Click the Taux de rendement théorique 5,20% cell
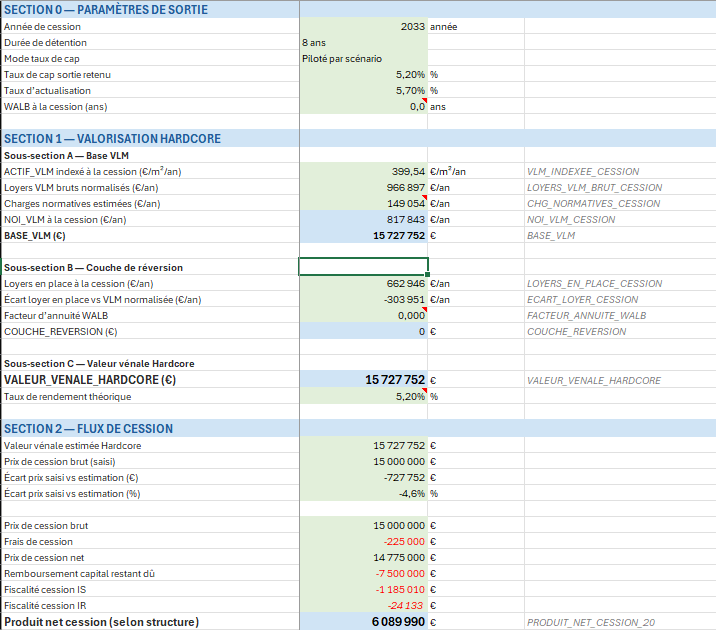 pyautogui.click(x=363, y=396)
